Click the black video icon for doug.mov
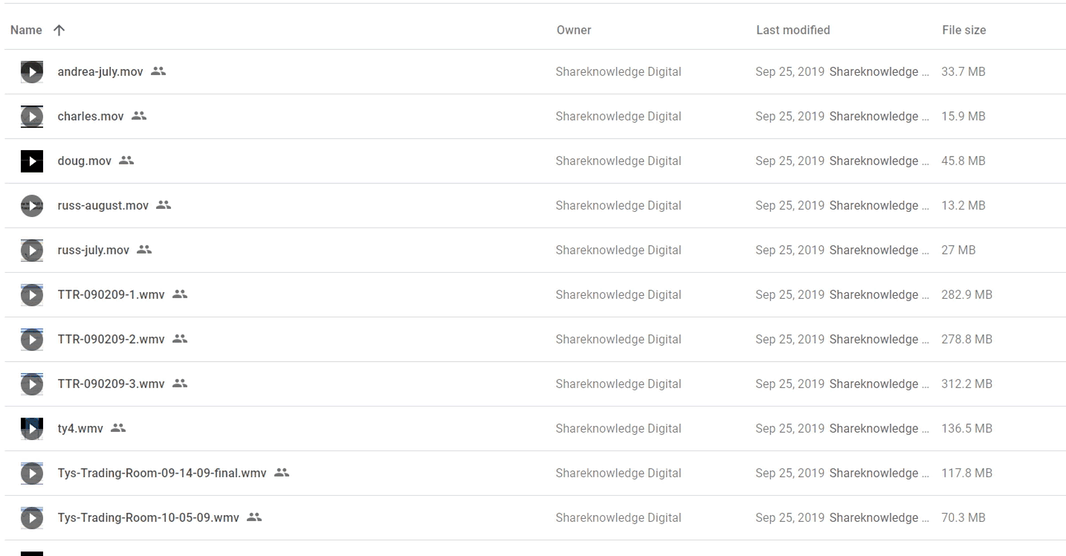 click(x=32, y=161)
